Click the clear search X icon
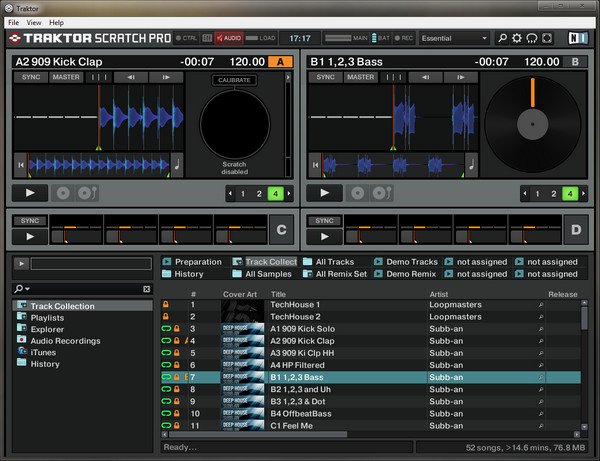This screenshot has width=600, height=461. (x=146, y=289)
